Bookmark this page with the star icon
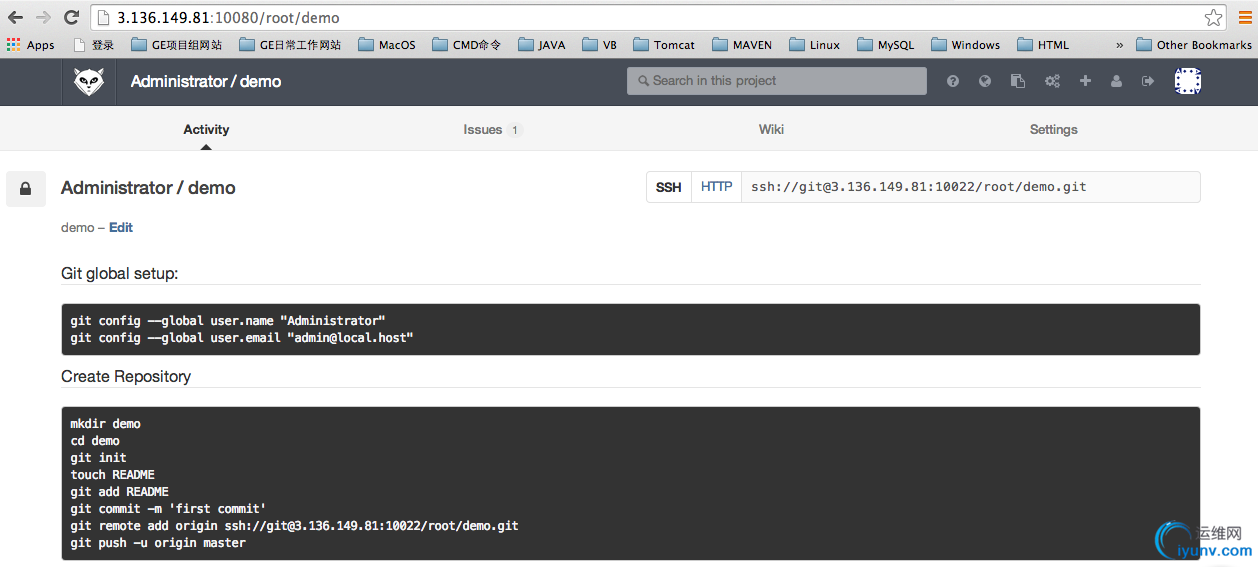The width and height of the screenshot is (1258, 567). 1213,17
